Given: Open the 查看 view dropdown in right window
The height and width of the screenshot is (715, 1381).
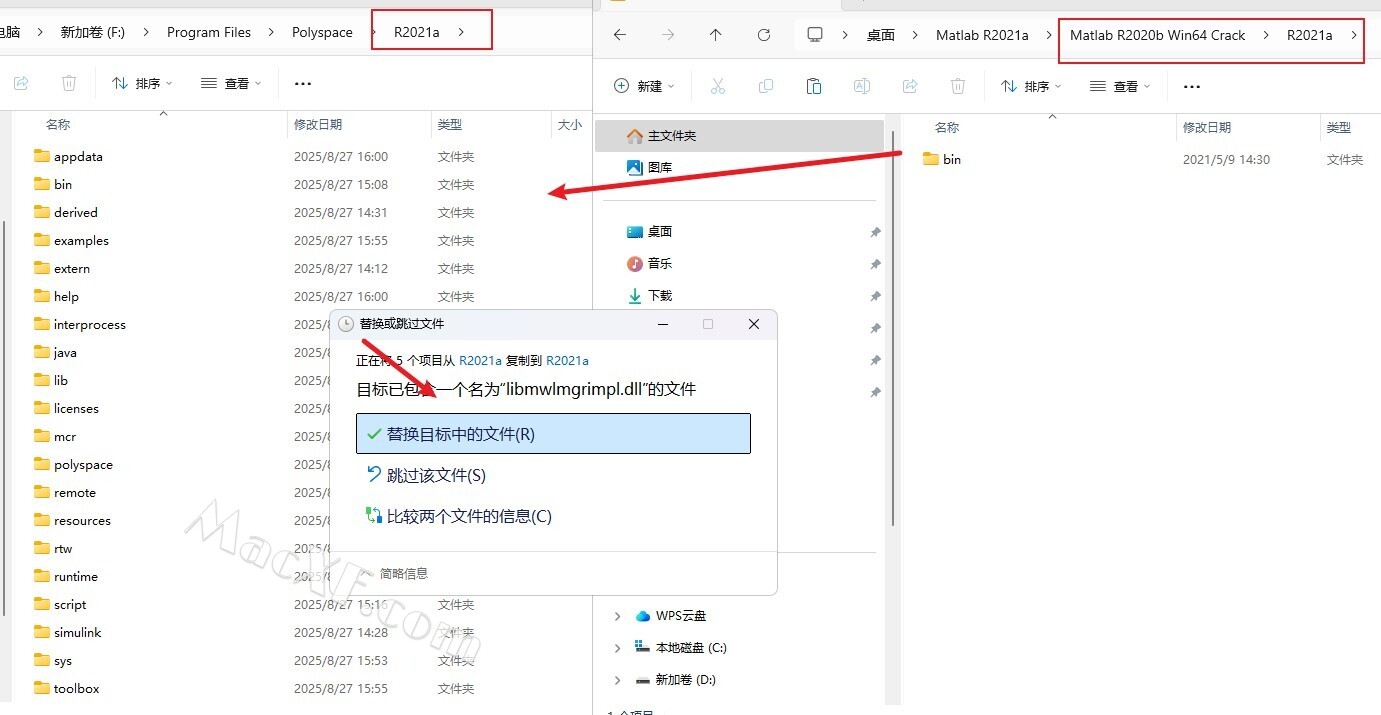Looking at the screenshot, I should point(1119,86).
